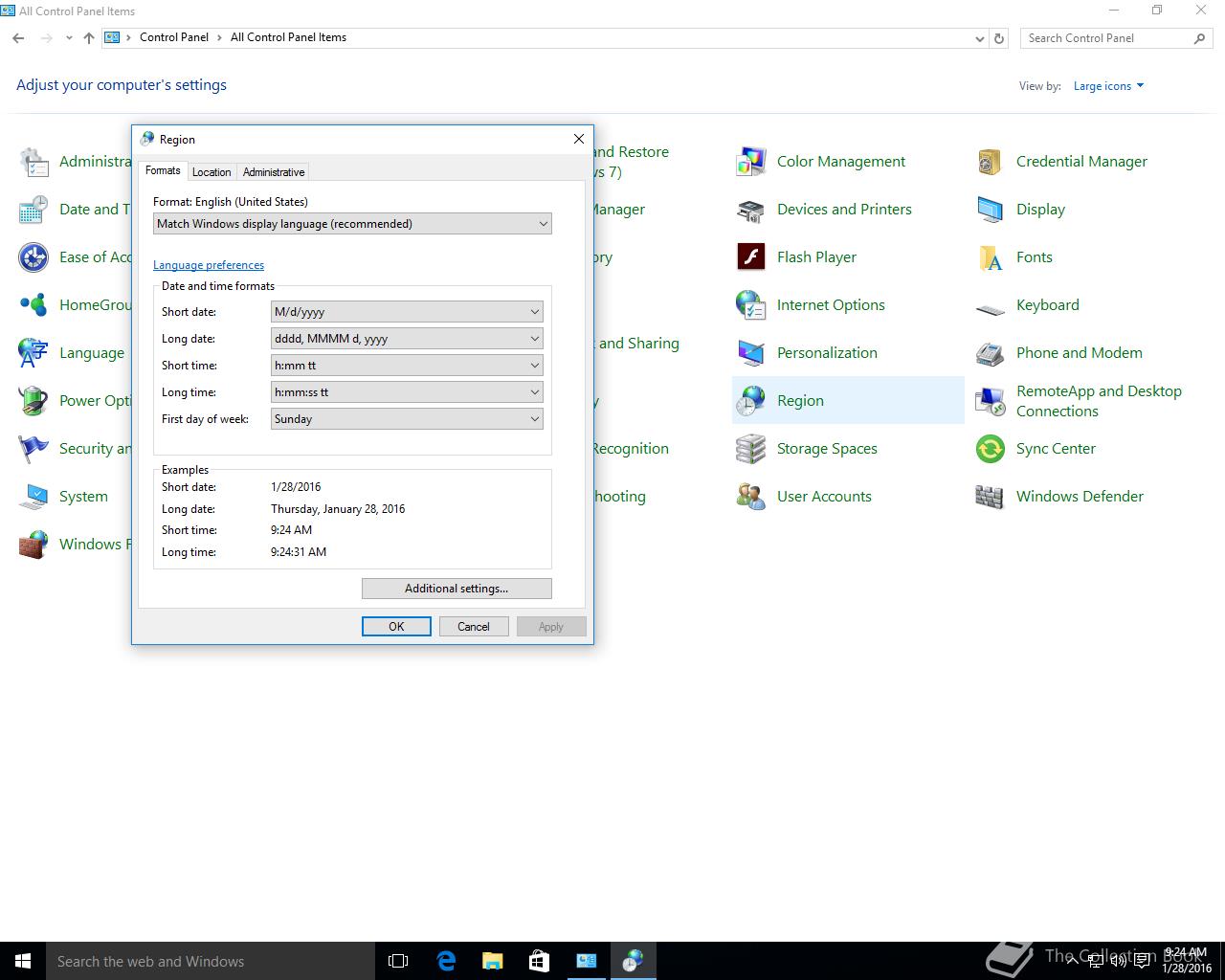Open the Long date format dropdown

point(407,339)
